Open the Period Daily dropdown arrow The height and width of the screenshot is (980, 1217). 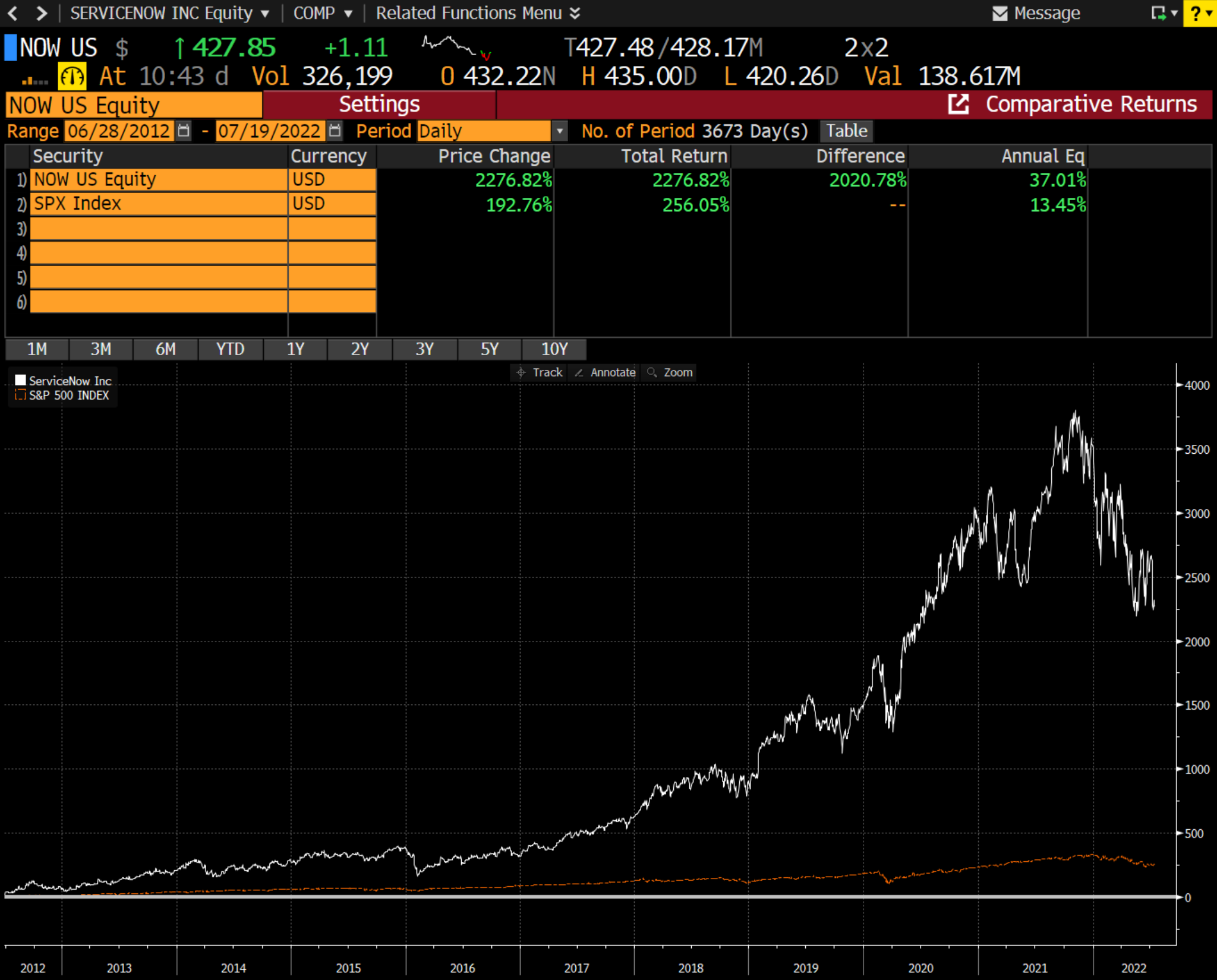coord(559,131)
